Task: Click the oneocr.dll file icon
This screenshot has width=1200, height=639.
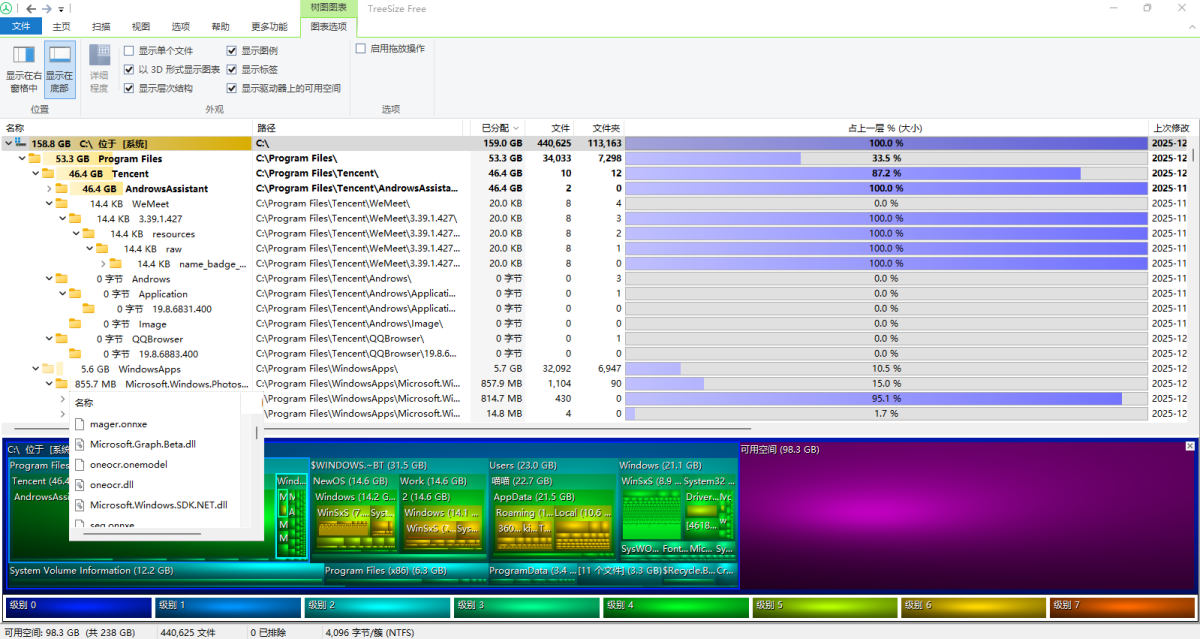Action: 80,485
